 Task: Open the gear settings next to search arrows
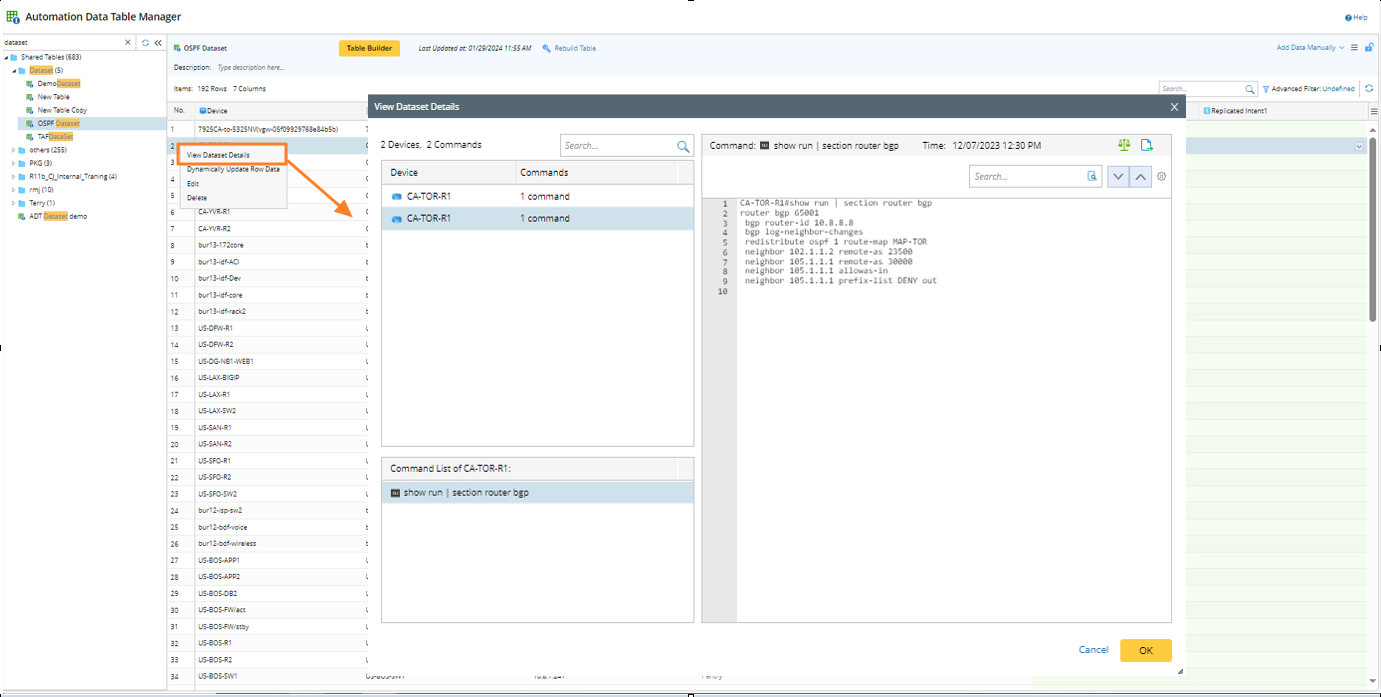tap(1161, 177)
